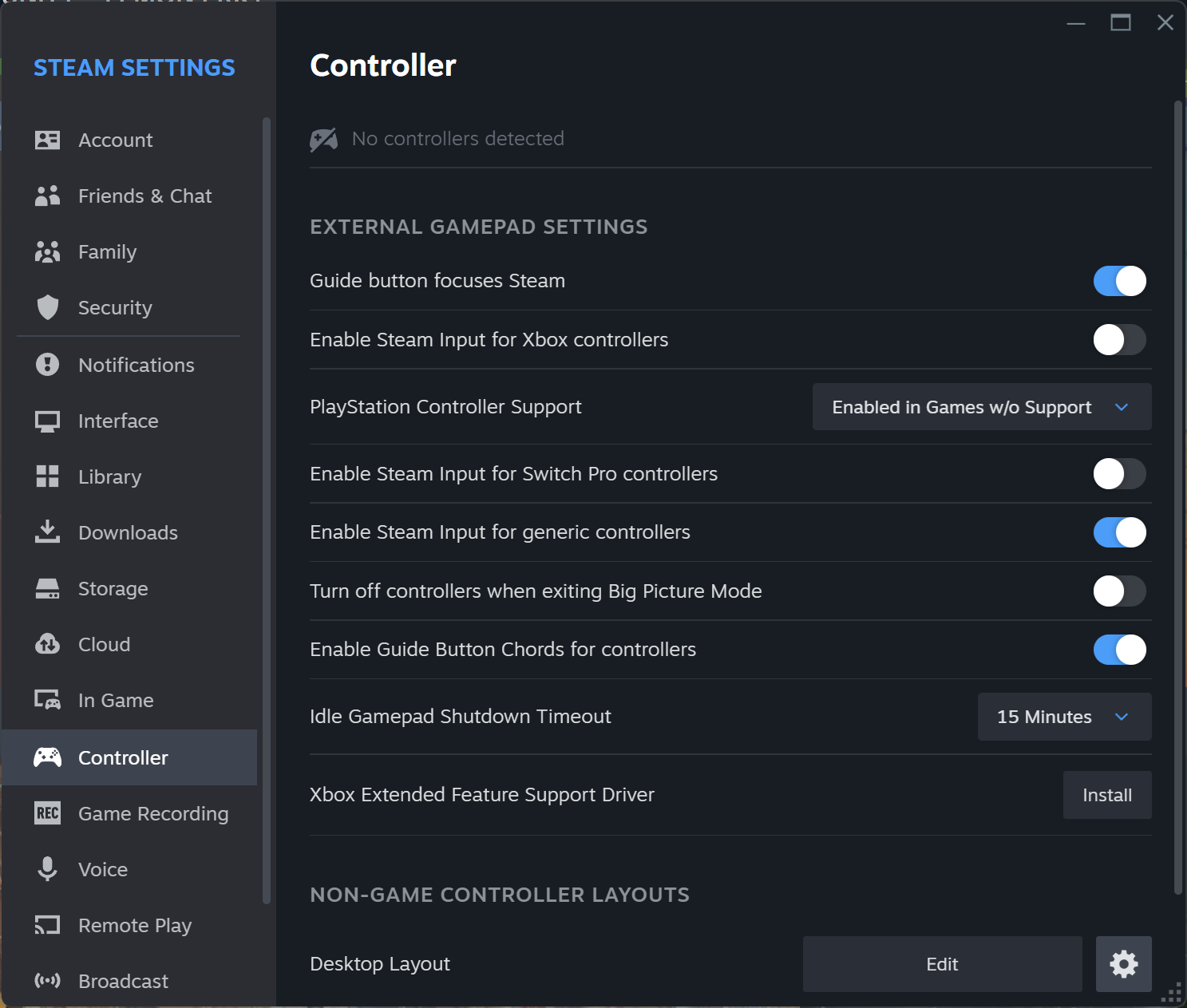Click Edit for Desktop Layout
This screenshot has height=1008, width=1187.
coord(942,964)
